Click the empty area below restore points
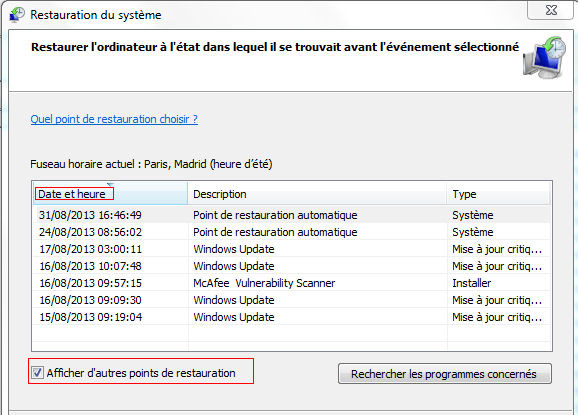This screenshot has height=415, width=578. 292,337
